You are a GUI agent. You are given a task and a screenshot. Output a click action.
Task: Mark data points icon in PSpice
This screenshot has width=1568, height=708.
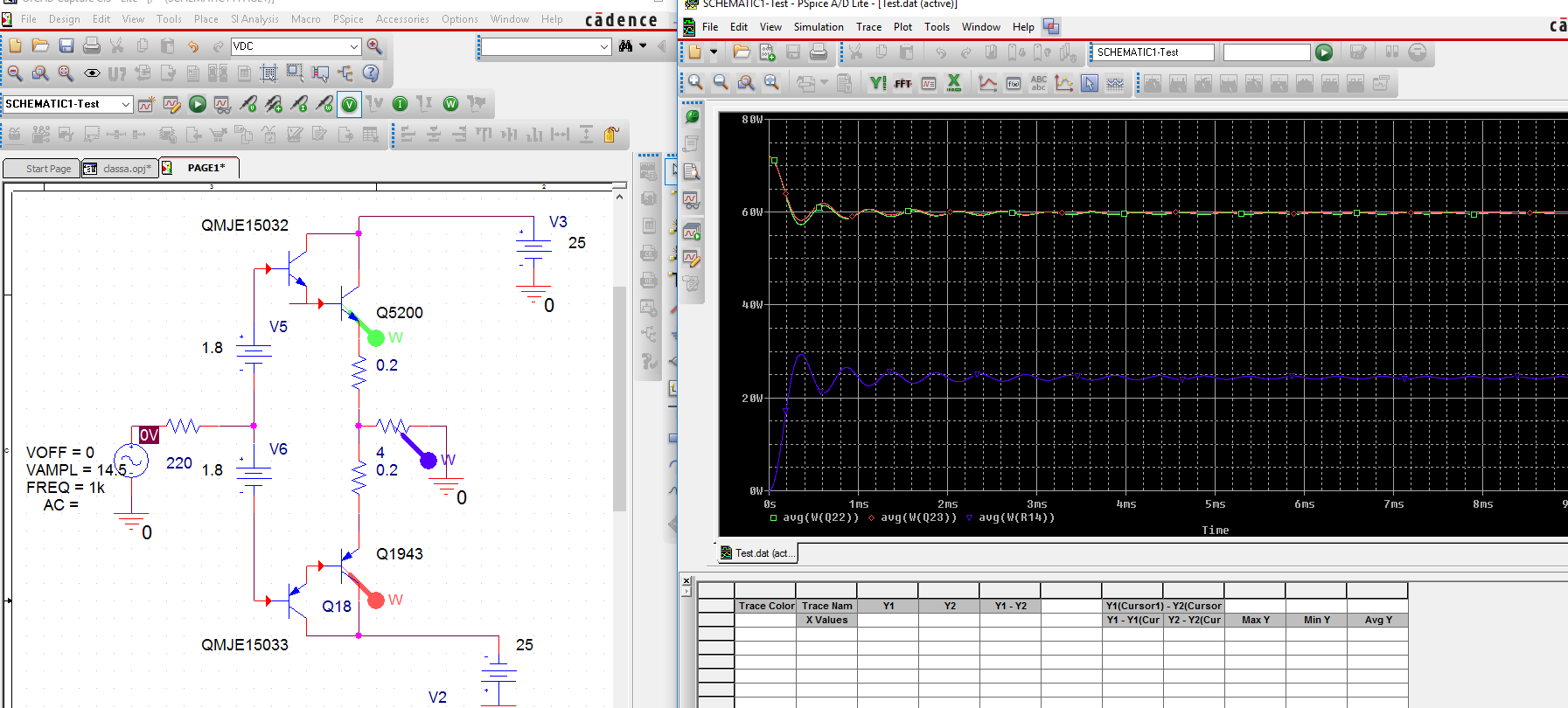pos(1064,83)
